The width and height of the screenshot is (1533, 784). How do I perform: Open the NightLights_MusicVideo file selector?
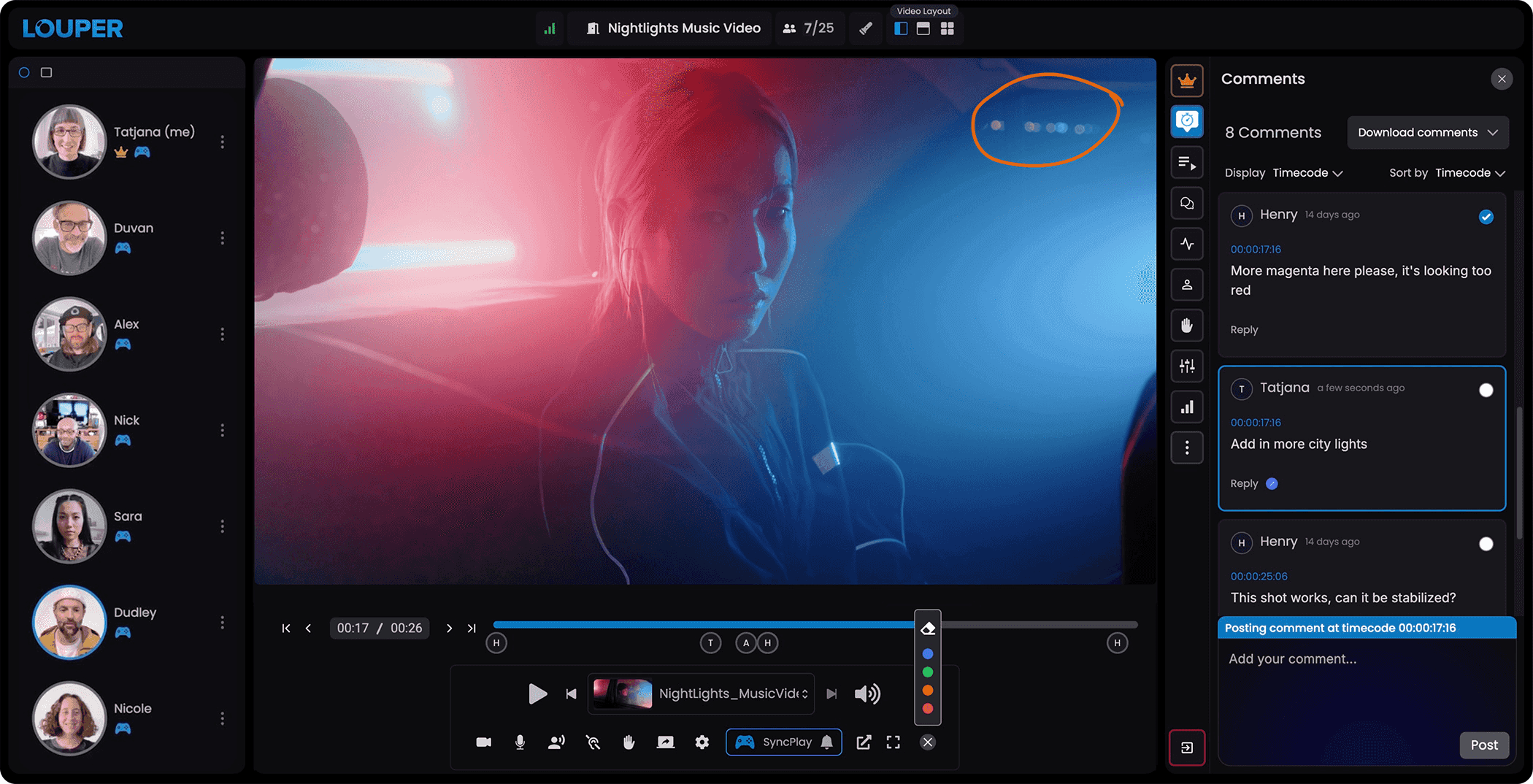click(x=702, y=693)
